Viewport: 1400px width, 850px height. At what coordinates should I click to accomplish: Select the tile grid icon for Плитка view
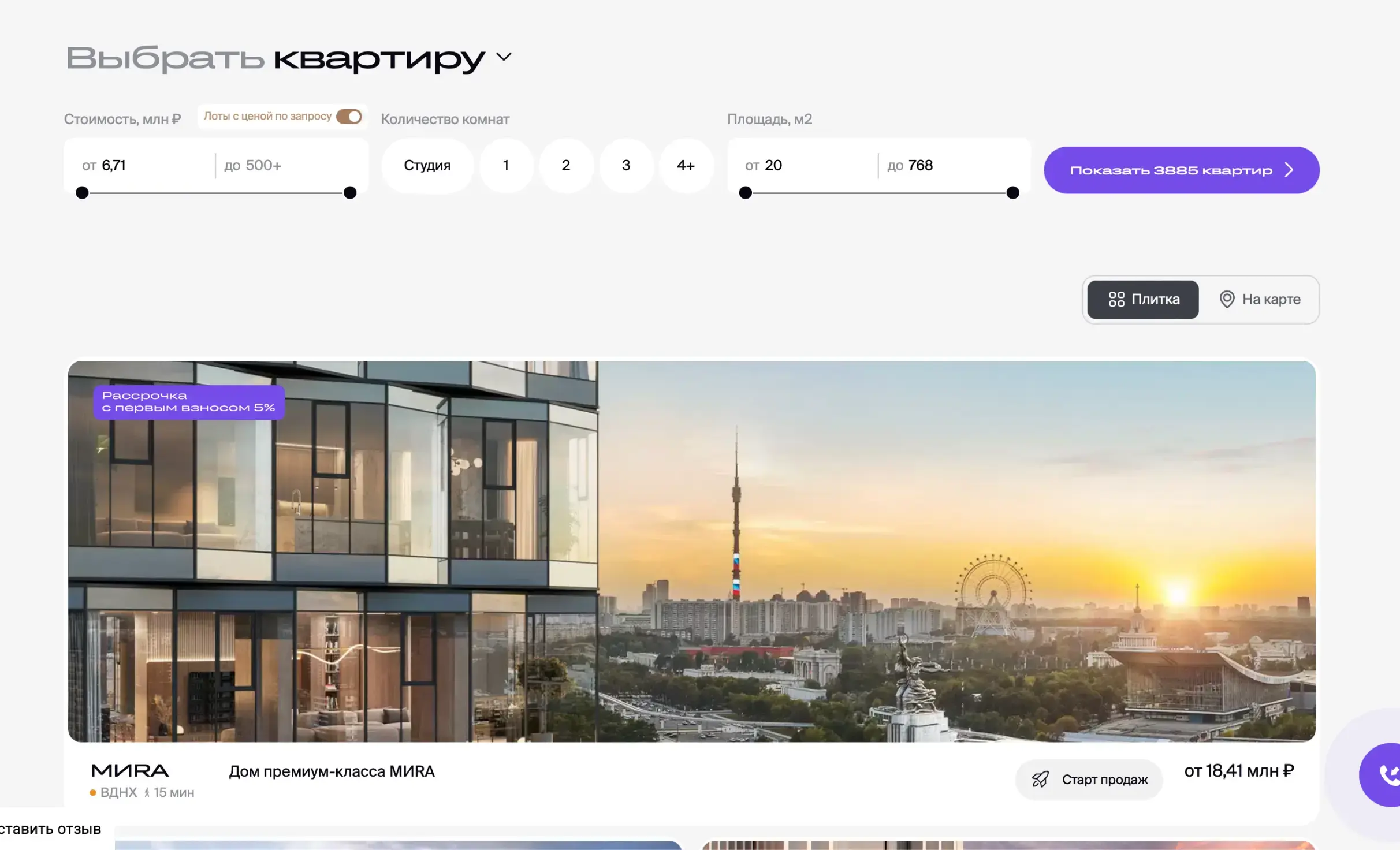(1117, 299)
